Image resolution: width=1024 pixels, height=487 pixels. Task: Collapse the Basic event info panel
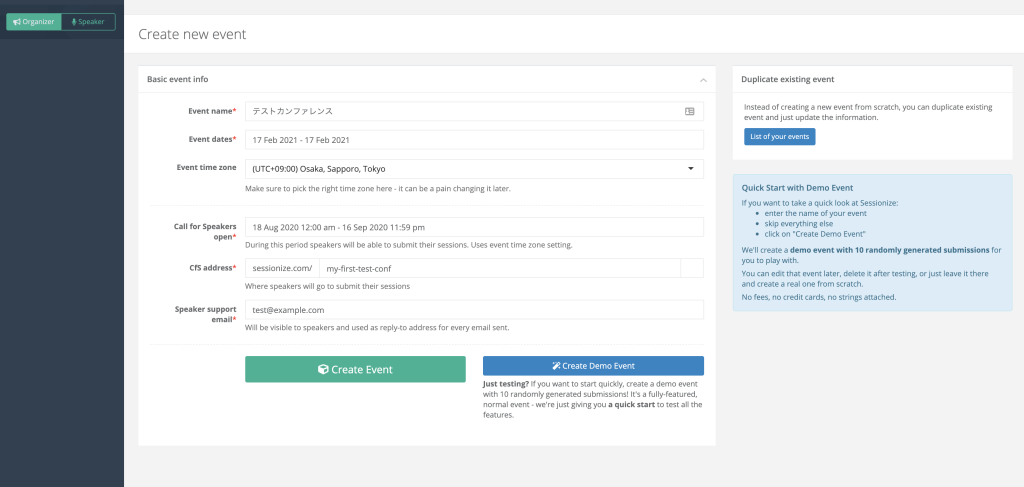tap(703, 79)
